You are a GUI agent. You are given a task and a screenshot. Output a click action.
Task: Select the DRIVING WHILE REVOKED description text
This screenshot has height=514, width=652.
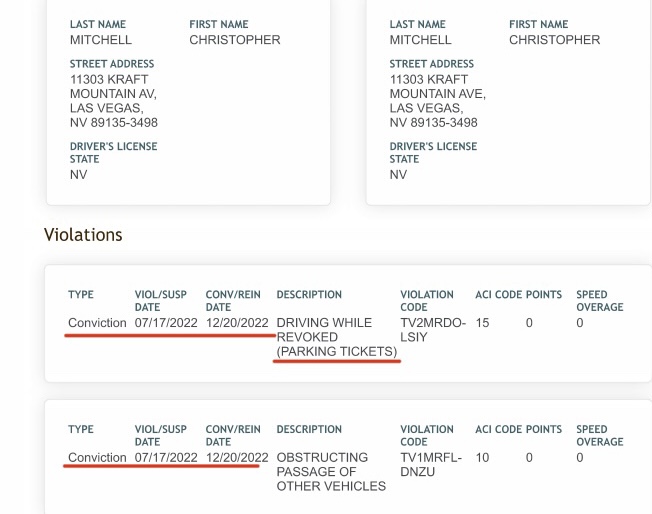pos(323,331)
